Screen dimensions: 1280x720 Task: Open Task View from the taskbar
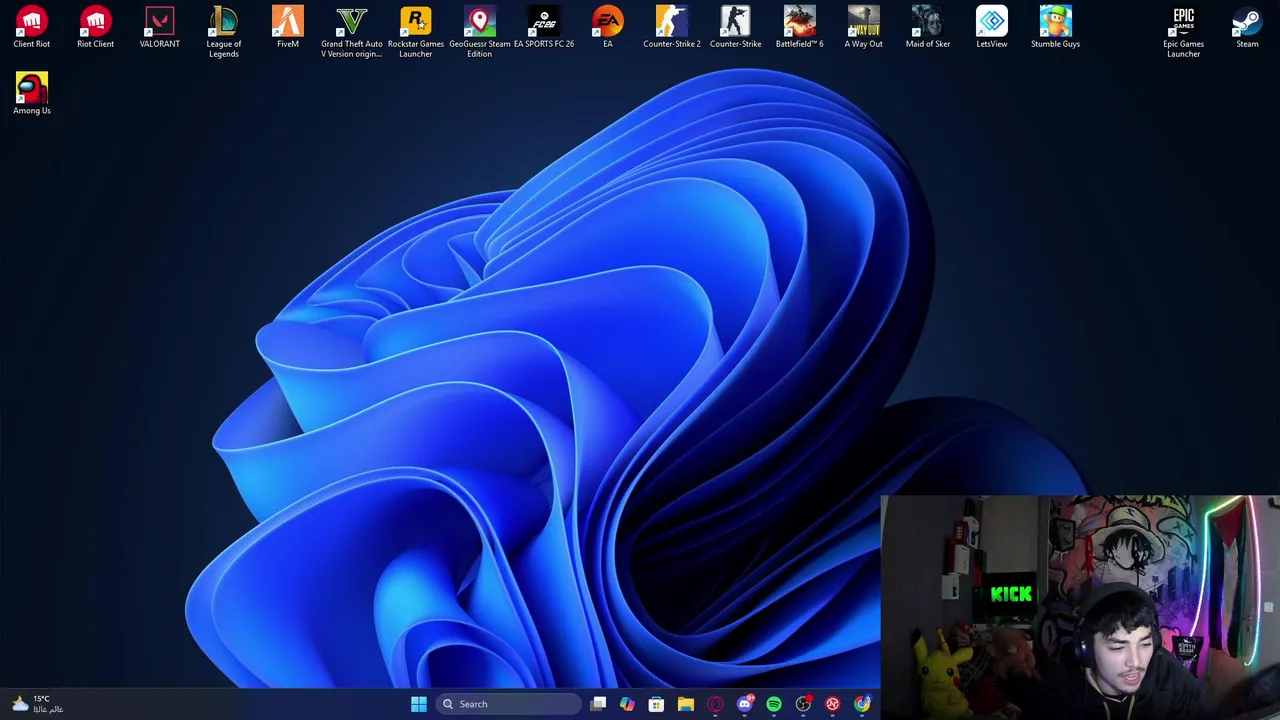[x=598, y=704]
